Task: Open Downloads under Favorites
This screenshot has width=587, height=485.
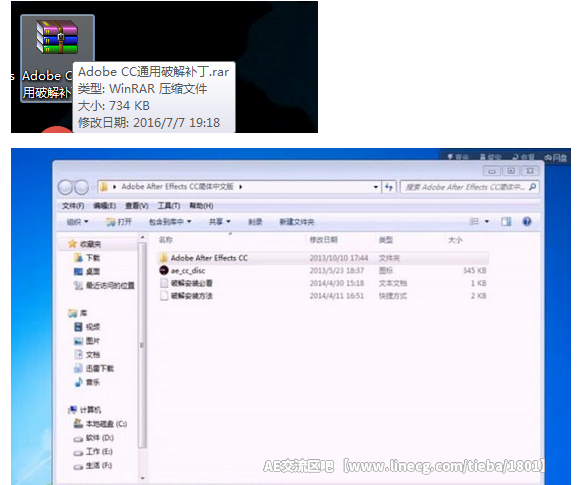Action: [87, 258]
